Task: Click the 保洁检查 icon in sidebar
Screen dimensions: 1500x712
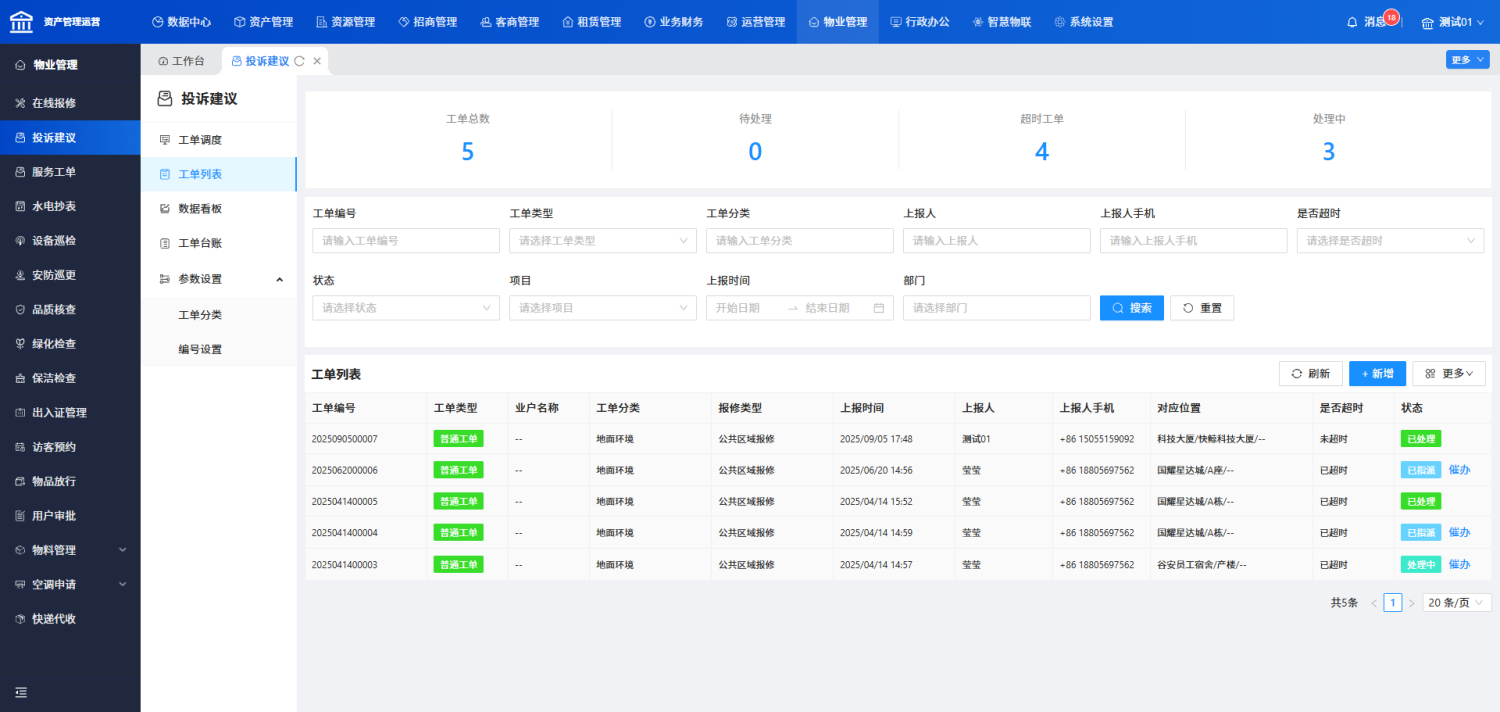Action: [x=21, y=378]
